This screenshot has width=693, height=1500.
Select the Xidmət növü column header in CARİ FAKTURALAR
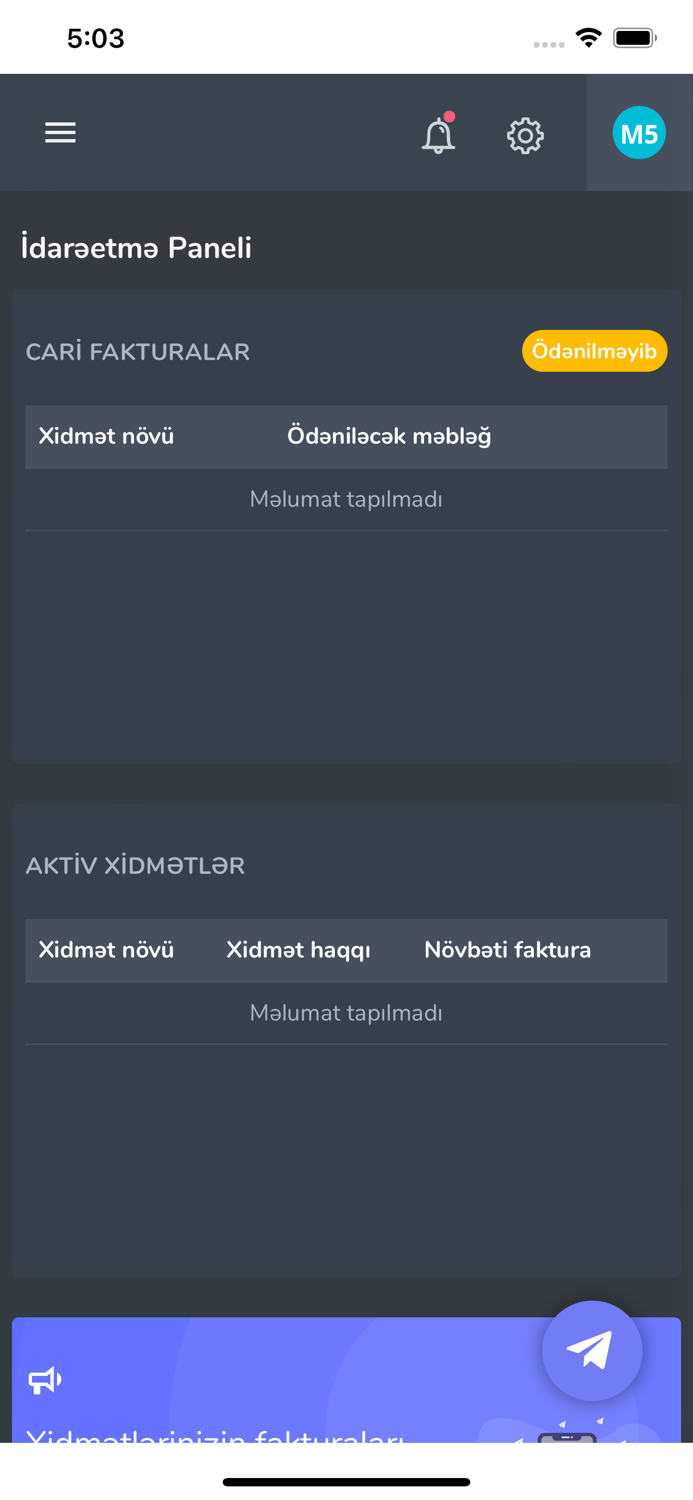105,437
